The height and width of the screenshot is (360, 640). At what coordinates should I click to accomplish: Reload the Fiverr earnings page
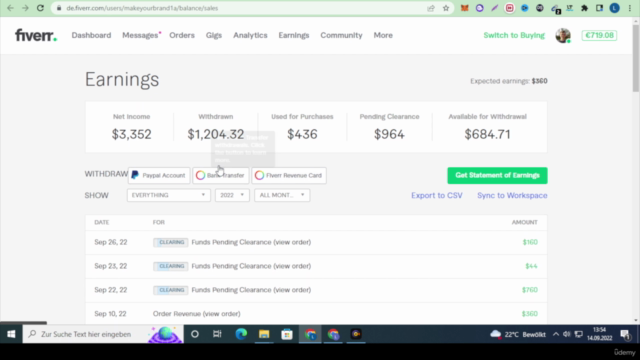click(40, 8)
